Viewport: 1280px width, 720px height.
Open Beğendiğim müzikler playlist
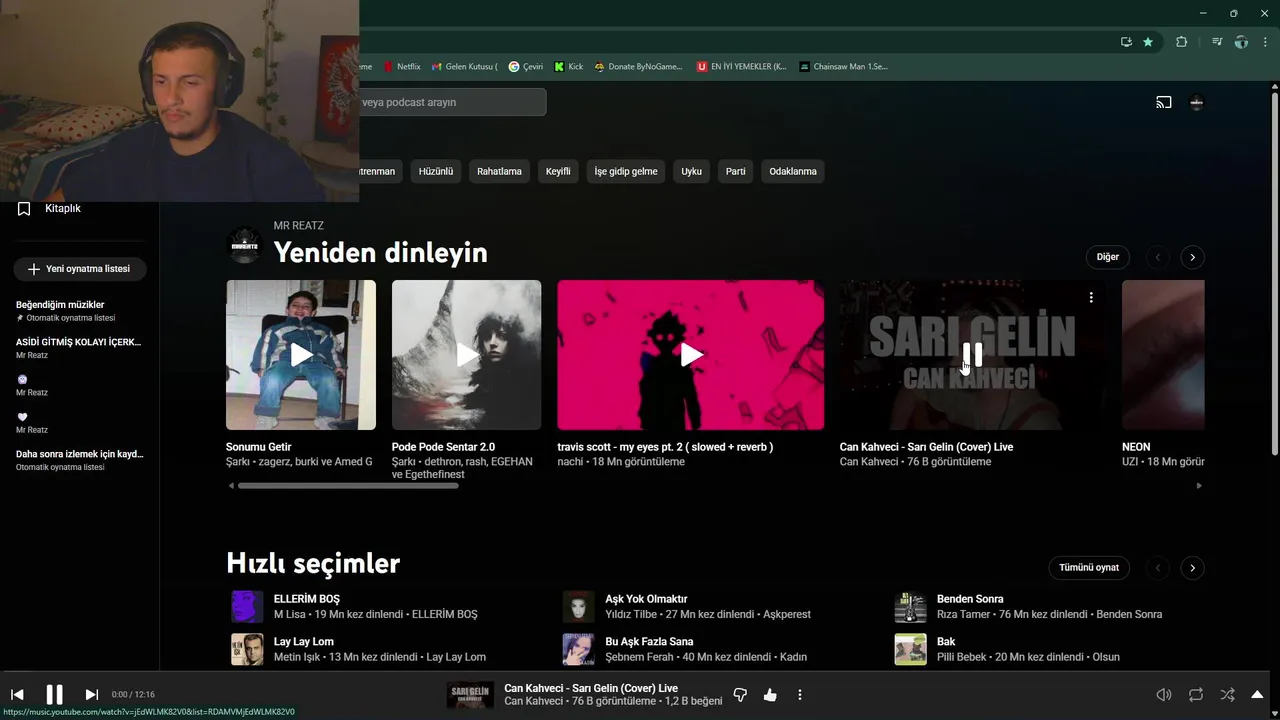coord(60,305)
